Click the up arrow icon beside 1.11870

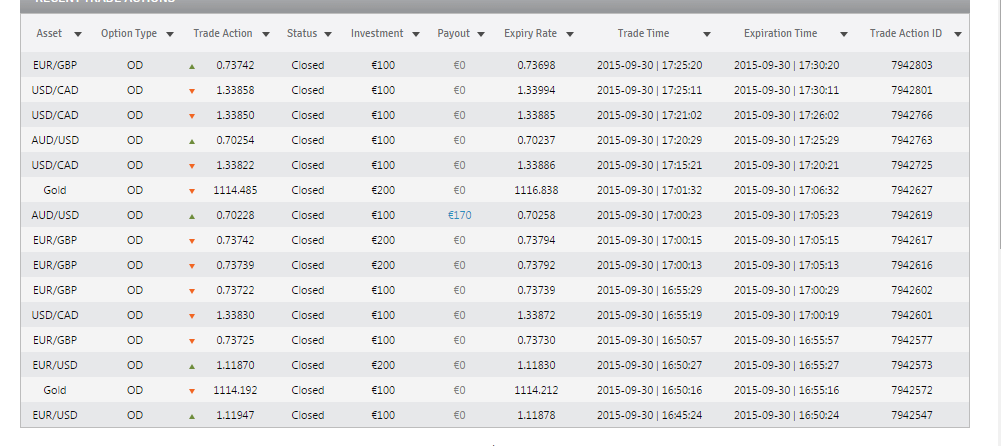point(191,366)
